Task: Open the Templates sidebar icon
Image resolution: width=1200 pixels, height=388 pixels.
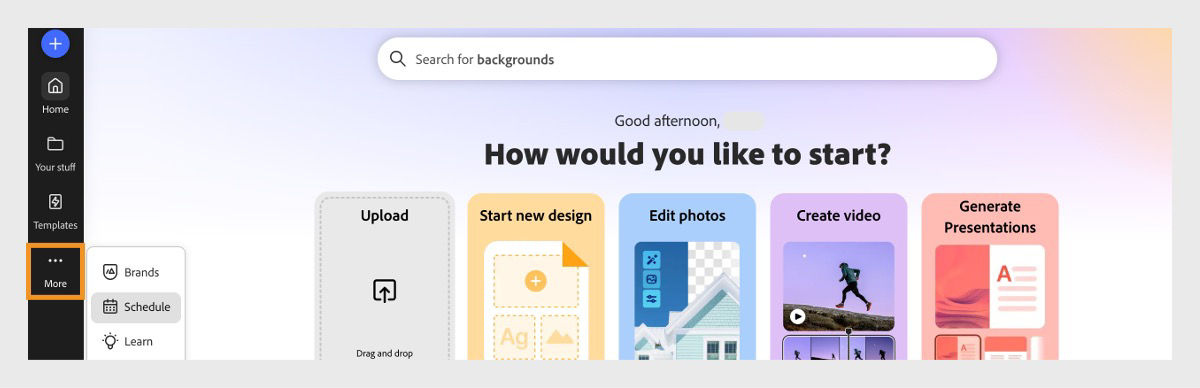Action: (55, 210)
